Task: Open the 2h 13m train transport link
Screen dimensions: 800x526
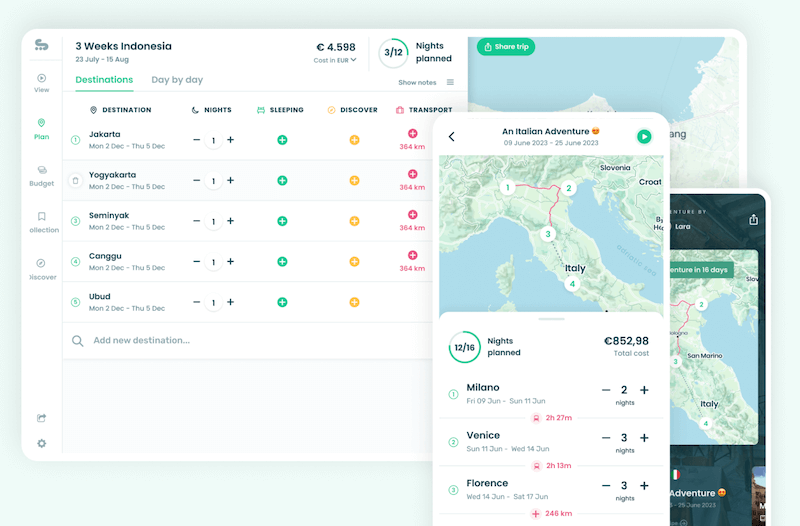Action: point(552,466)
